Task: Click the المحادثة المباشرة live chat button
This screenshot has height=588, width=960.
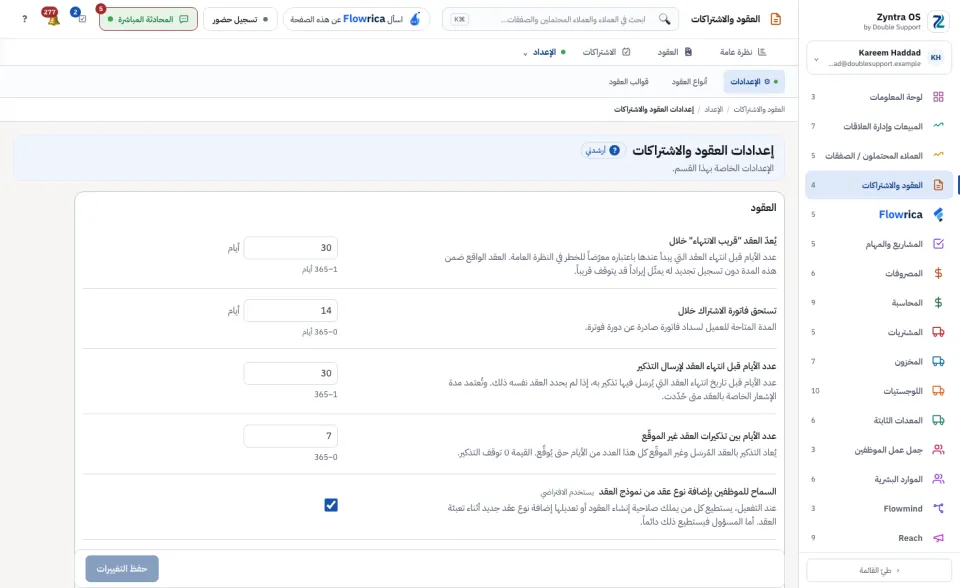Action: [148, 19]
